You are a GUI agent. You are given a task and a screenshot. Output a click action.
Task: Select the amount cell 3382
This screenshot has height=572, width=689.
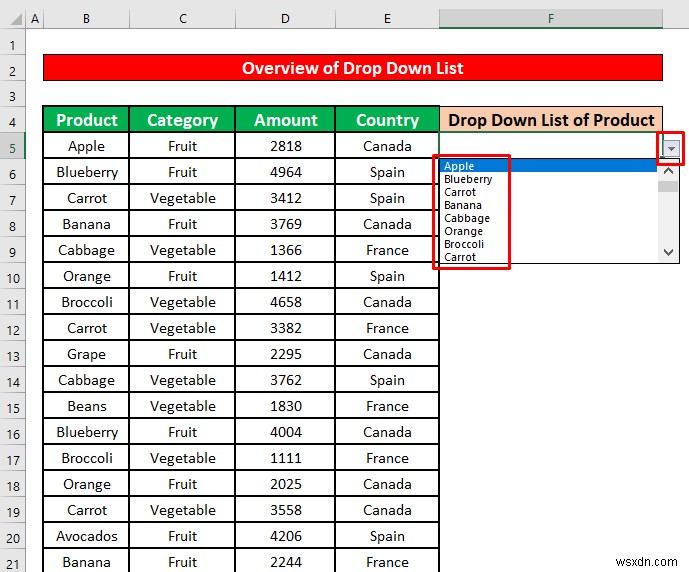285,328
